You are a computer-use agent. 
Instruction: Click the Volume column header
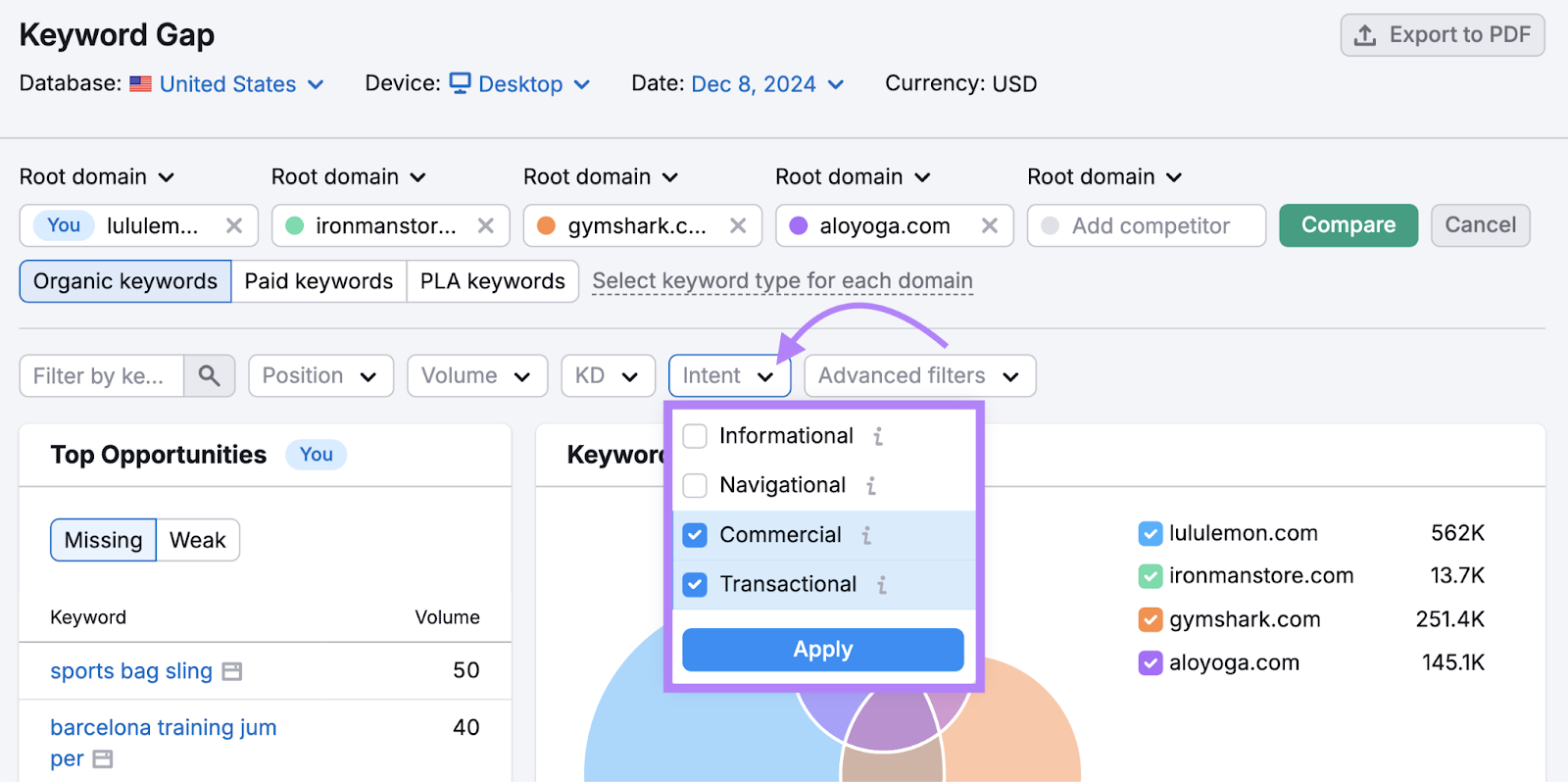[447, 617]
